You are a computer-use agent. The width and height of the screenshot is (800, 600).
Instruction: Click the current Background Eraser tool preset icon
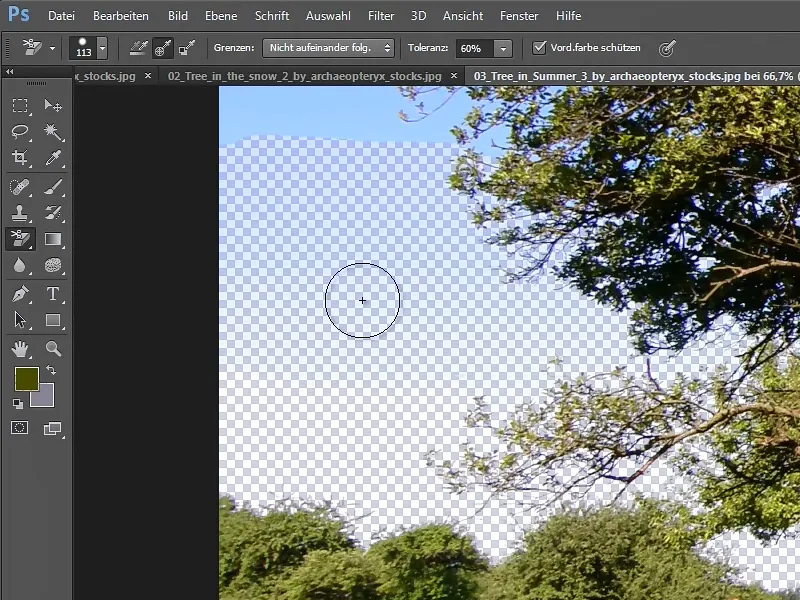(33, 48)
